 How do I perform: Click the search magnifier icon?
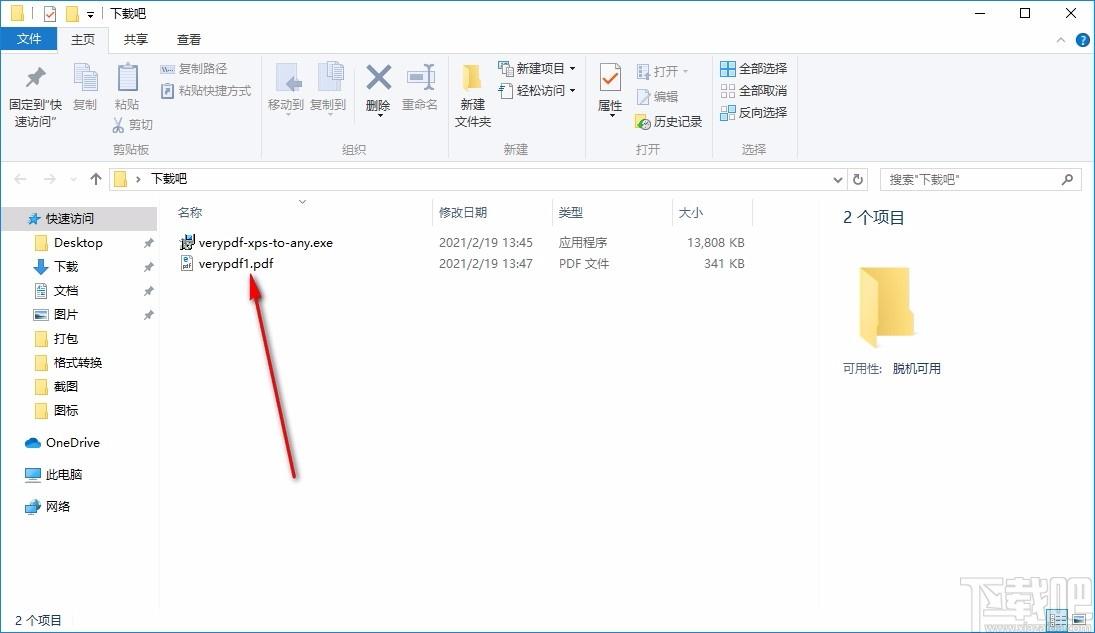(x=1067, y=180)
